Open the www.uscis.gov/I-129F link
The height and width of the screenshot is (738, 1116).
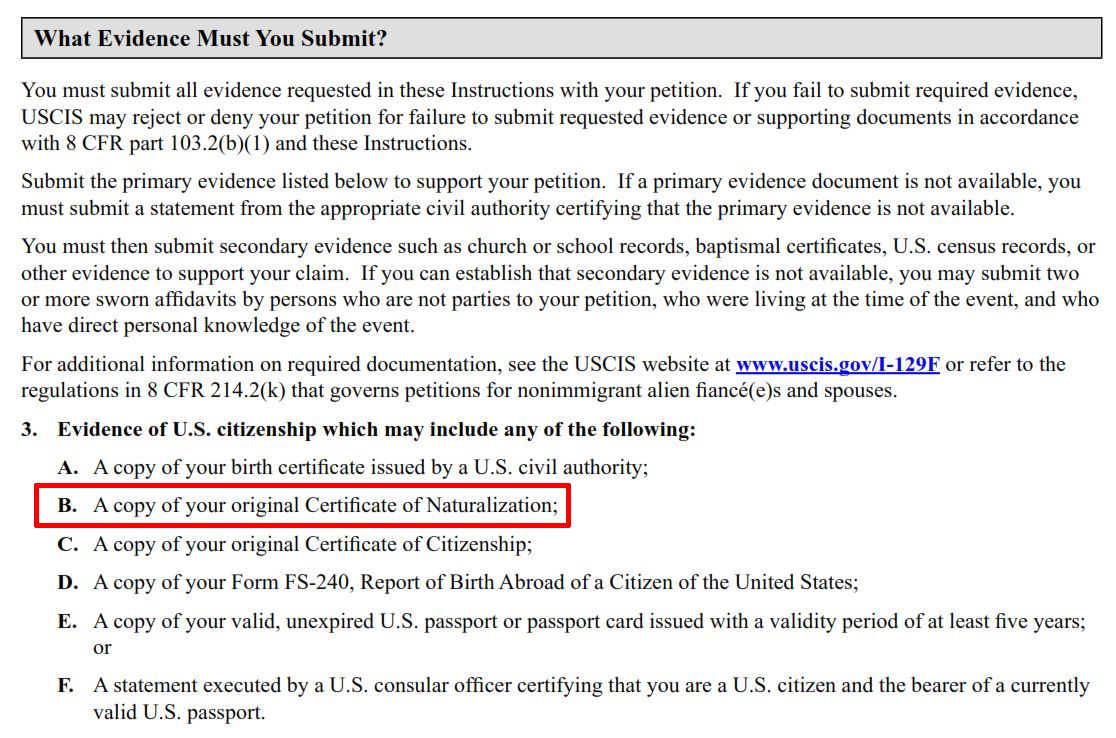(x=837, y=364)
